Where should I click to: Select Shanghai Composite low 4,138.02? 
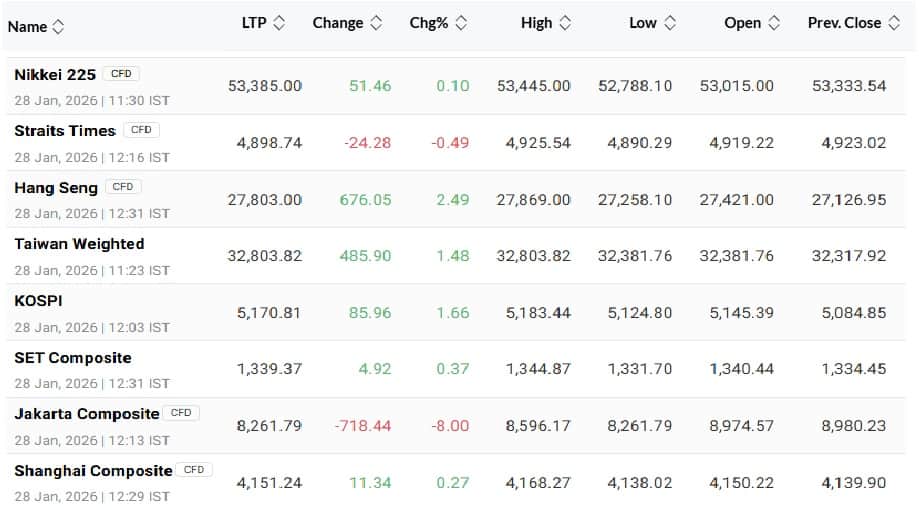639,483
